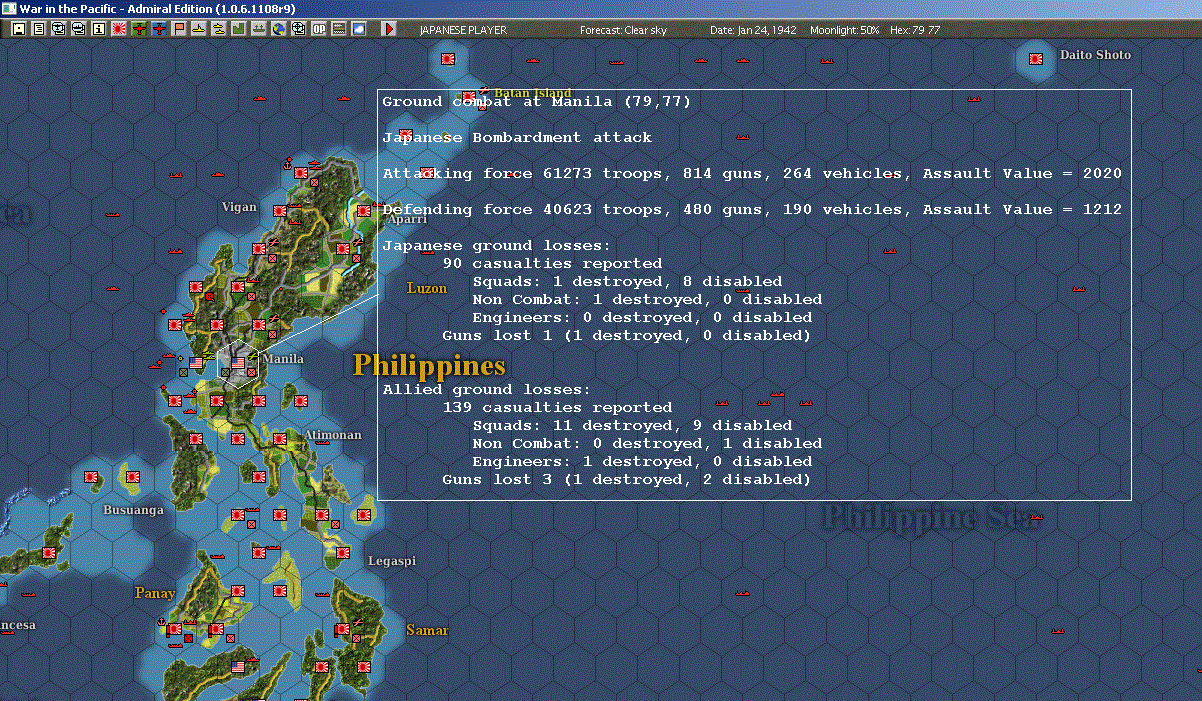This screenshot has width=1202, height=701.
Task: Click 'Japanese ground losses:' heading
Action: tap(497, 245)
